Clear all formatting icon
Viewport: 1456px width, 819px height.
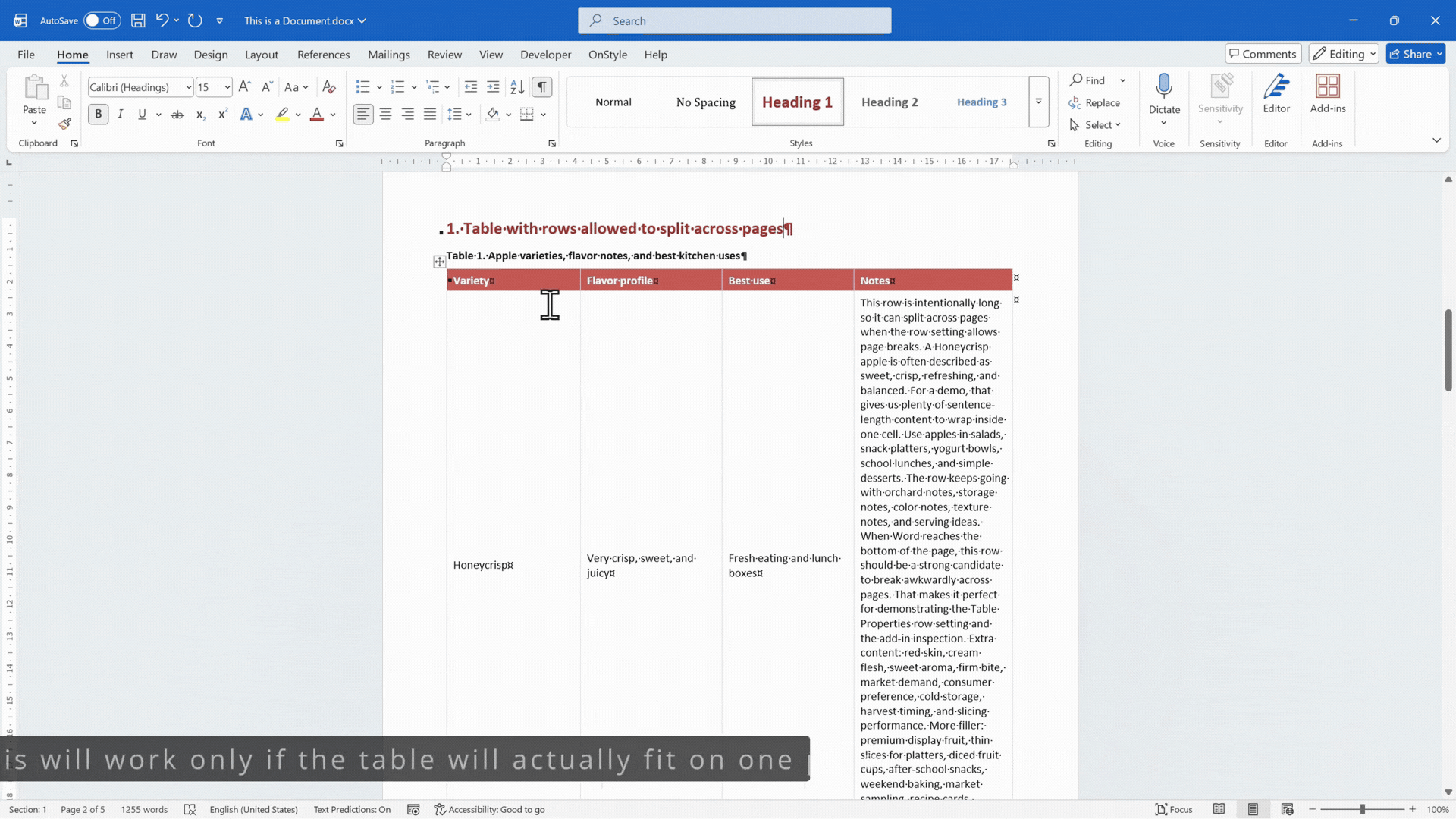[328, 87]
